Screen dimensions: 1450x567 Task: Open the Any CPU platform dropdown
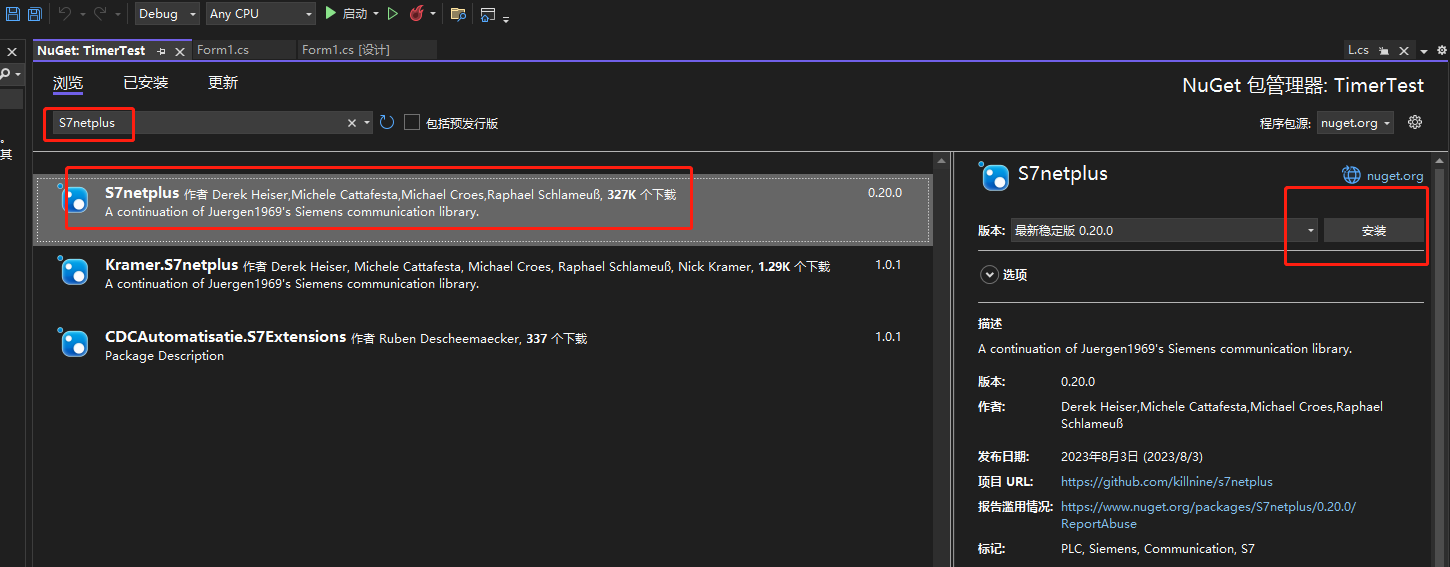pyautogui.click(x=260, y=14)
